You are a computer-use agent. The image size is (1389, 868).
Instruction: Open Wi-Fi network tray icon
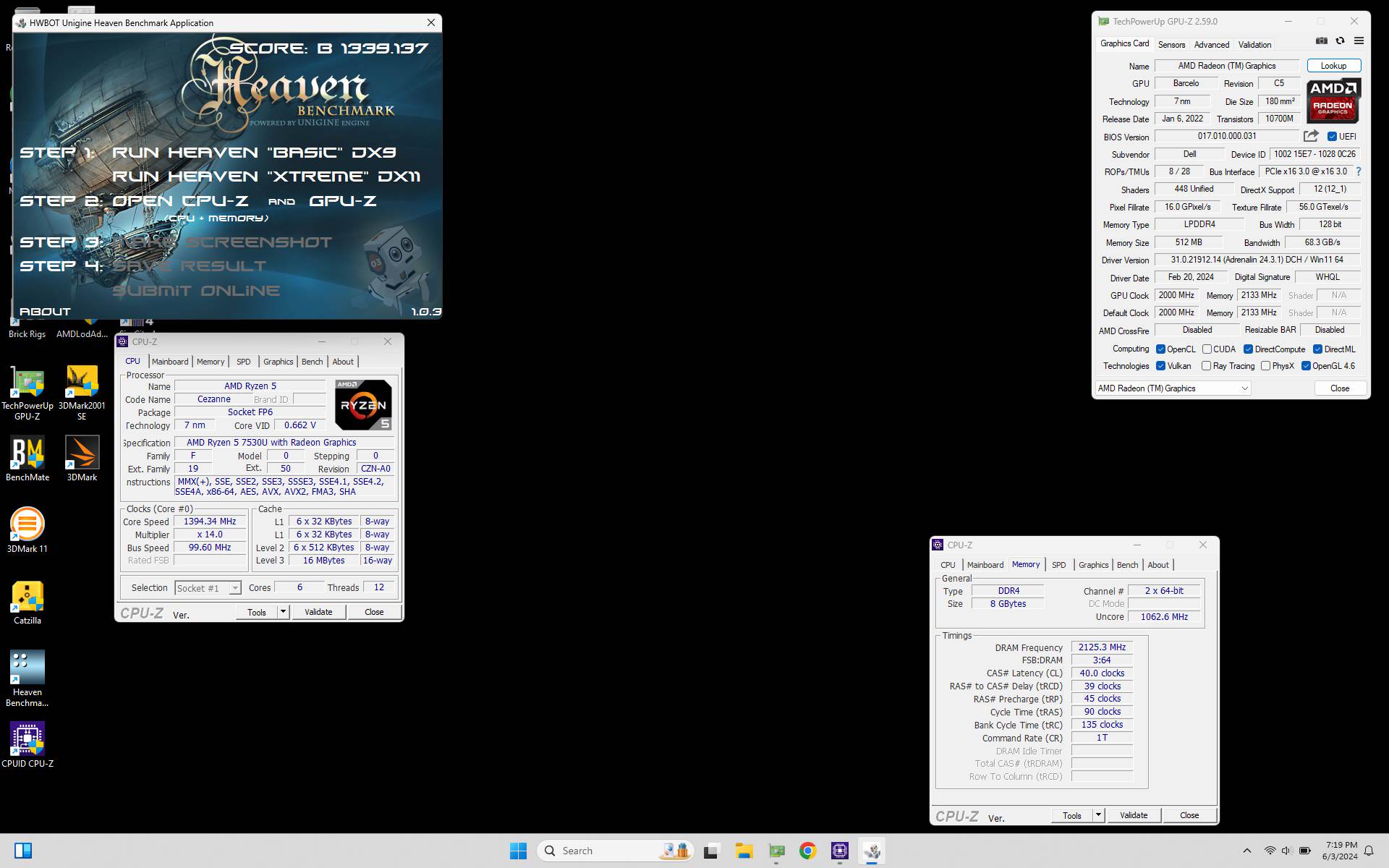(x=1270, y=851)
